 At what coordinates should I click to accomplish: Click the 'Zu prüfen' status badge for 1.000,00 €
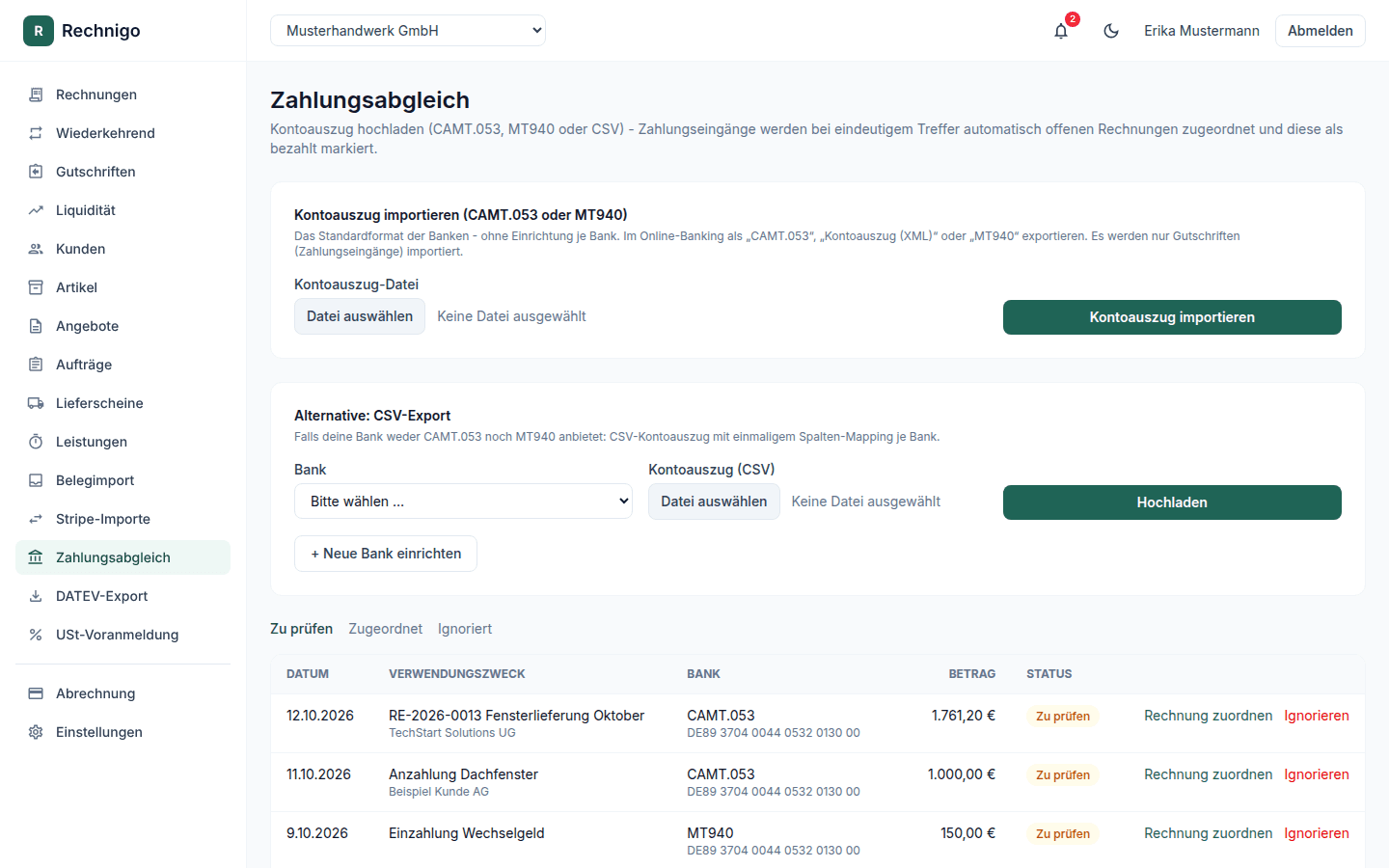tap(1063, 775)
